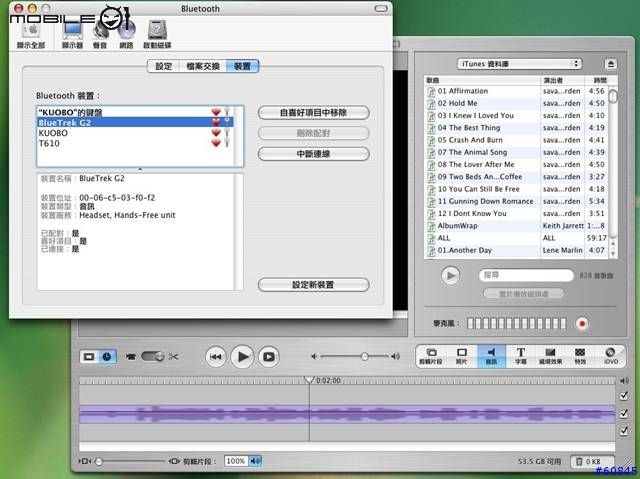This screenshot has width=640, height=479.
Task: Open the 特效 Effects pane
Action: [x=580, y=356]
